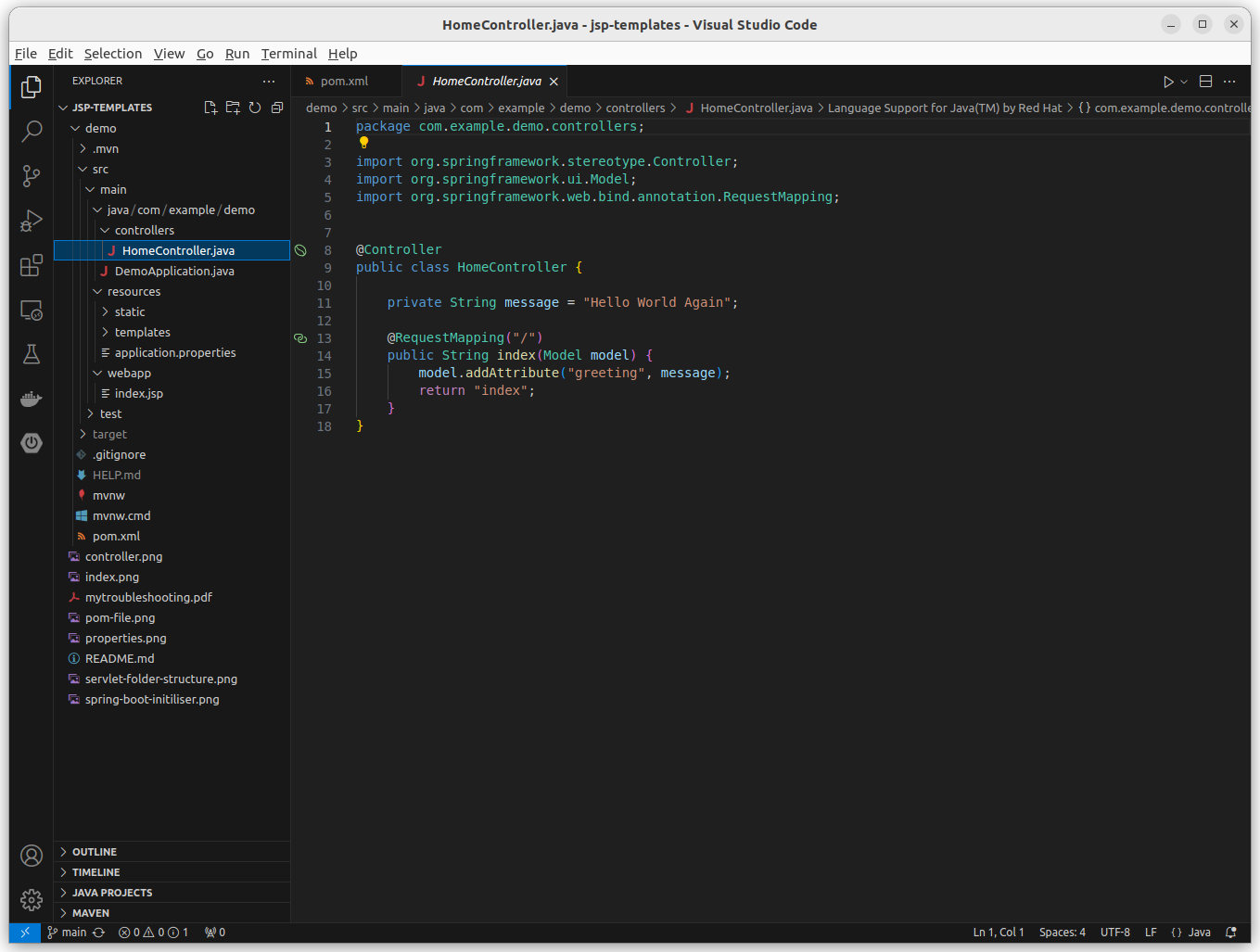Open the Source Control view
1260x952 pixels.
32,176
